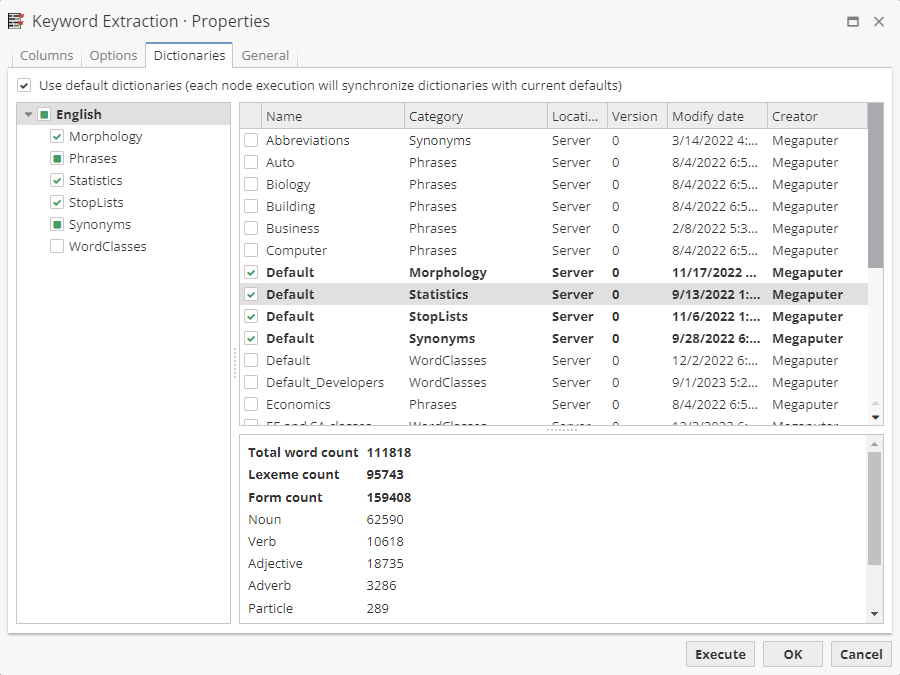Enable the WordClasses tree checkbox

pos(57,247)
